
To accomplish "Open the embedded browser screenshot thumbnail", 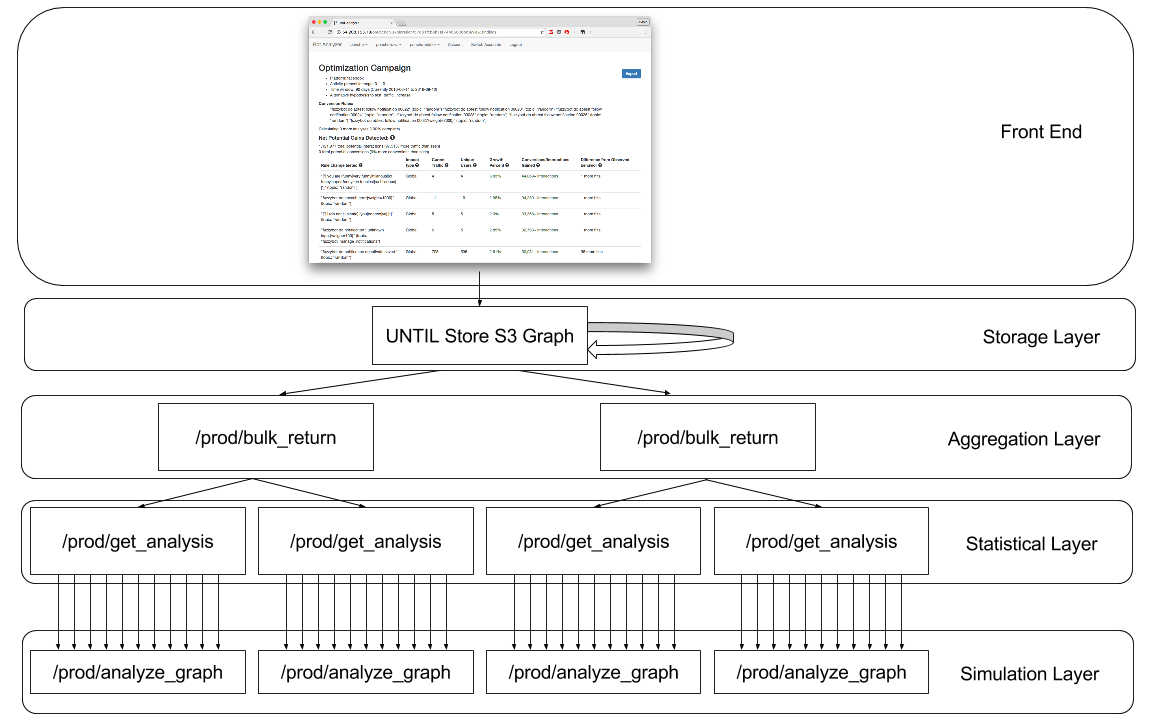I will coord(479,139).
